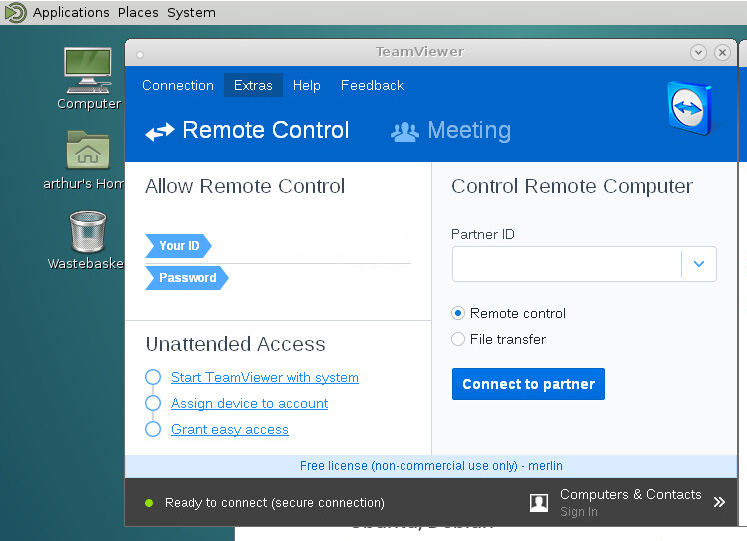Expand the Partner ID dropdown arrow
Screen dimensions: 747x541
tap(699, 264)
